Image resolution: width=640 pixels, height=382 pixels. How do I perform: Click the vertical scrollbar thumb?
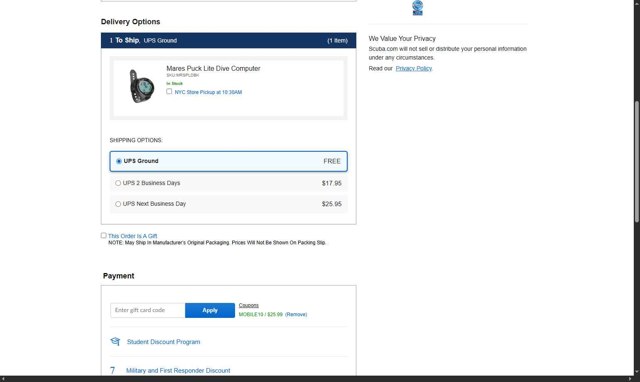tap(636, 161)
